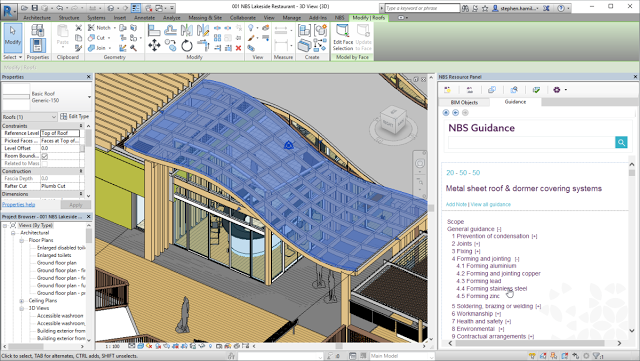
Task: Expand Prevention of condensation guidance section
Action: coord(534,236)
